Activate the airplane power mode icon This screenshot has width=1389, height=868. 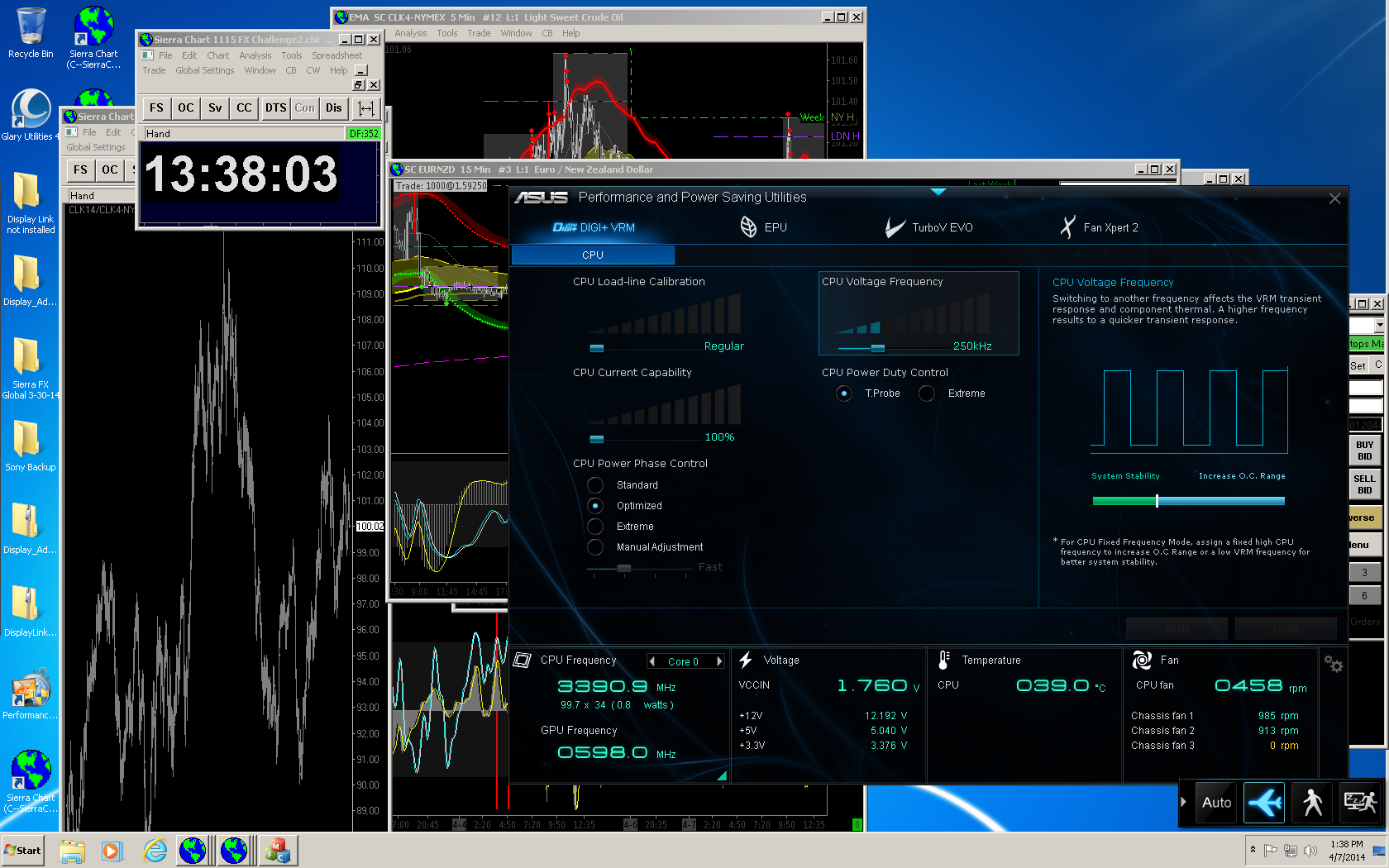tap(1264, 802)
